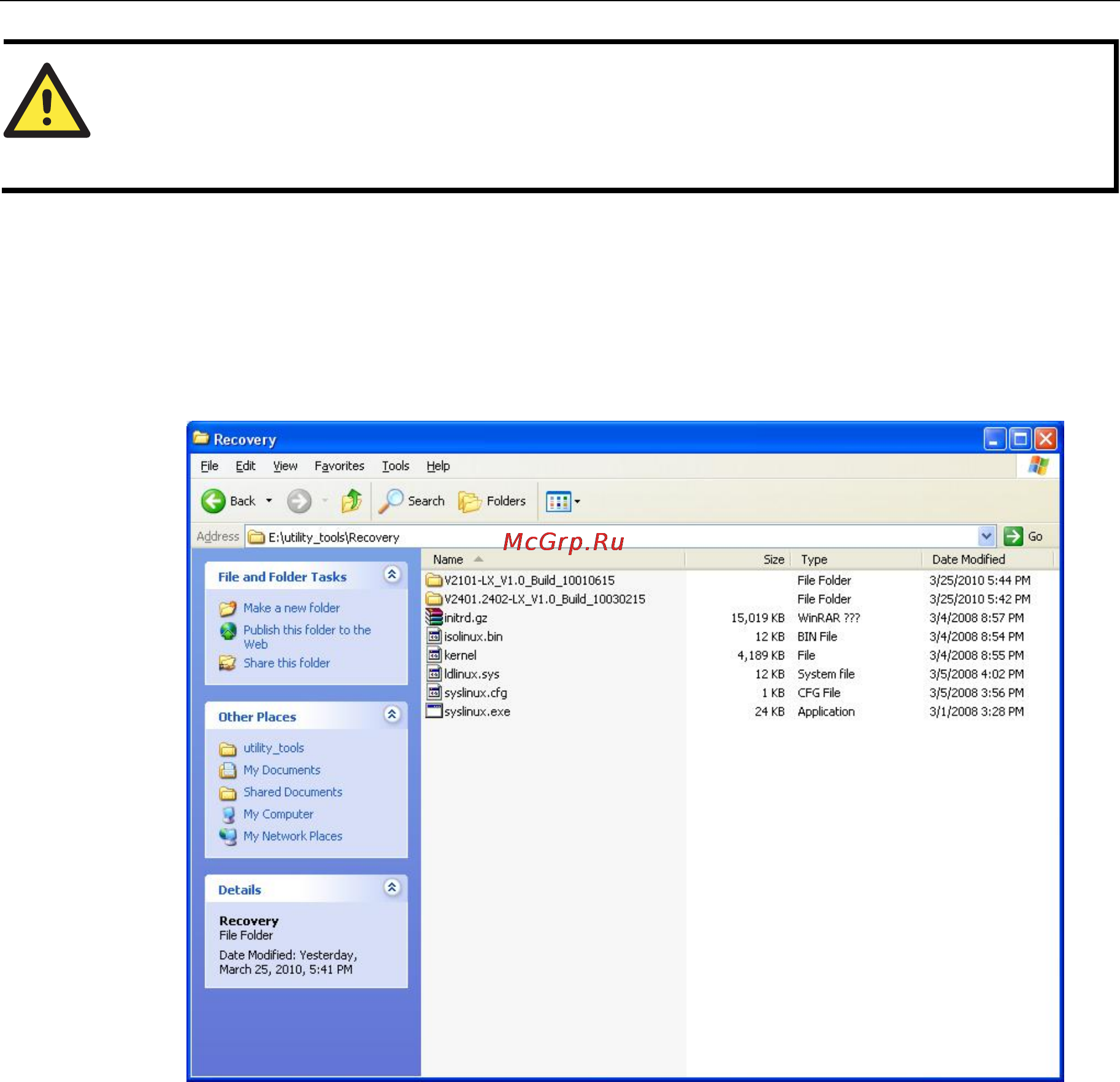Click the 3/25/2010 5:44 PM date cell
Screen dimensions: 1120x1082
coord(980,580)
